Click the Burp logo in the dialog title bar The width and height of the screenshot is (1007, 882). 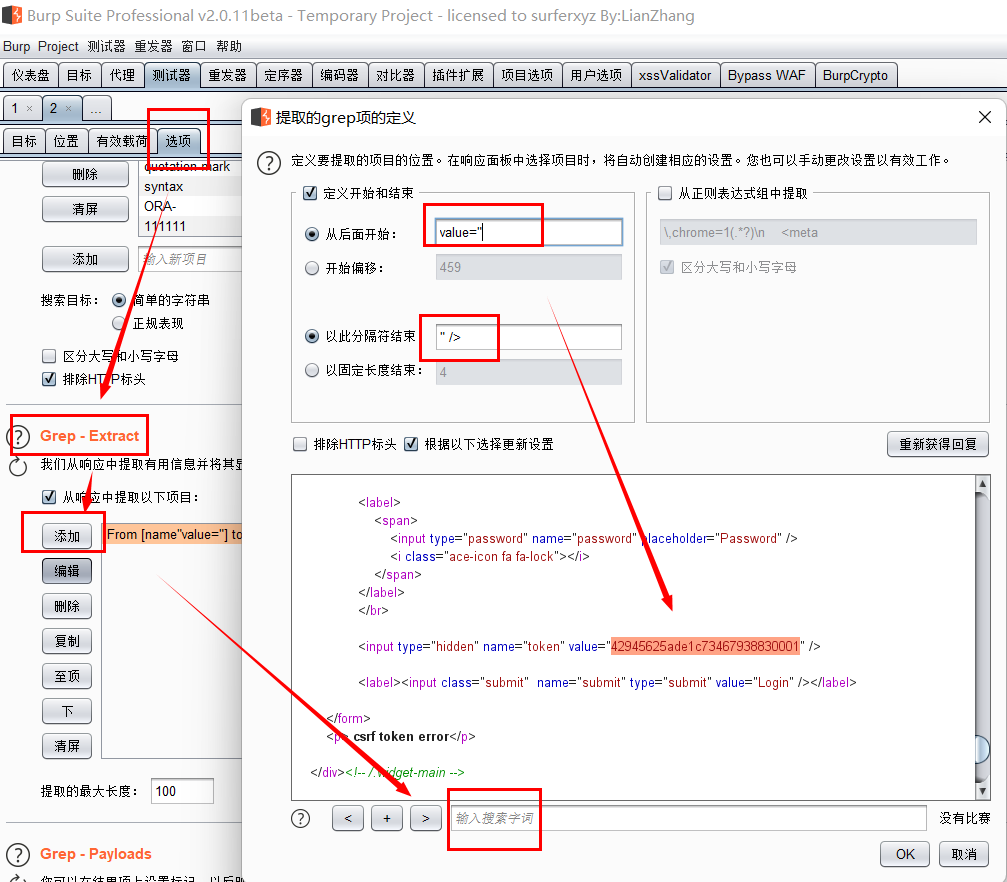[260, 117]
